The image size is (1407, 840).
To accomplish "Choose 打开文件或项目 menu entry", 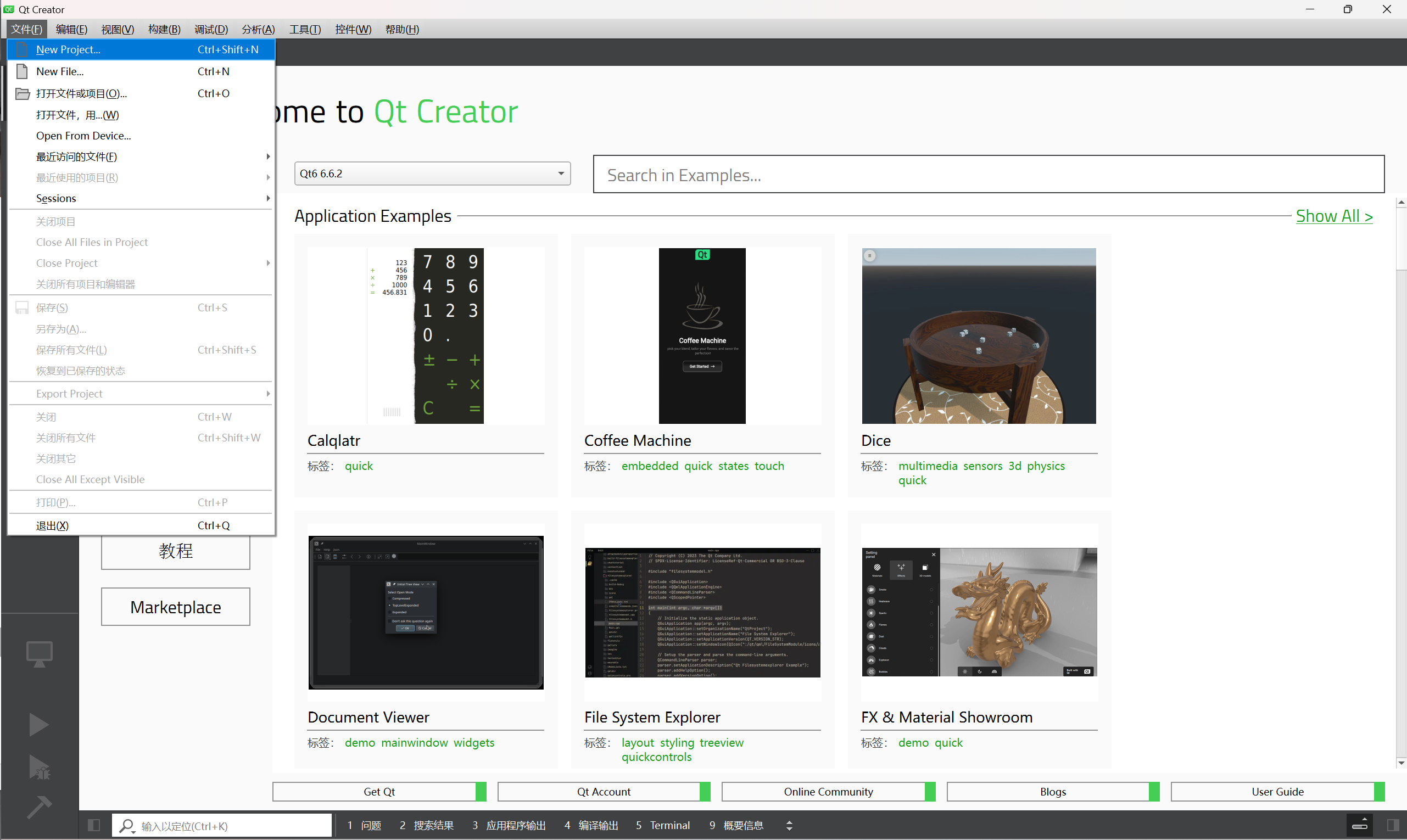I will pyautogui.click(x=141, y=93).
